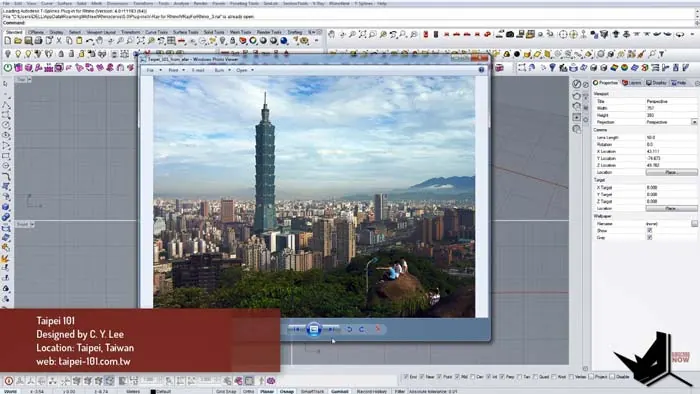The width and height of the screenshot is (700, 394).
Task: Select the Pan hand tool
Action: [100, 41]
